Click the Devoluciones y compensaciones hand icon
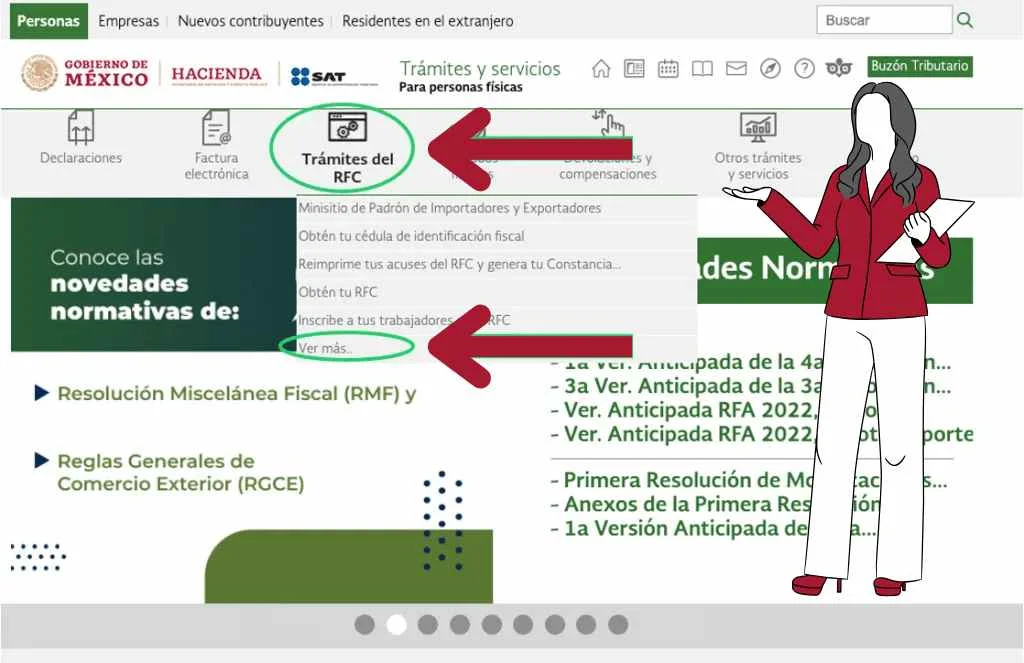 [608, 123]
